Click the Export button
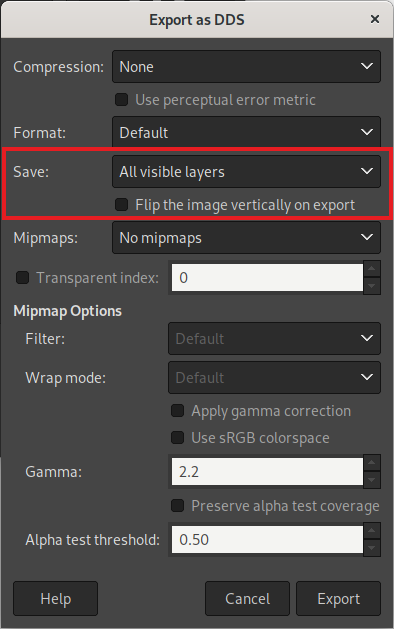Image resolution: width=394 pixels, height=629 pixels. pyautogui.click(x=338, y=599)
